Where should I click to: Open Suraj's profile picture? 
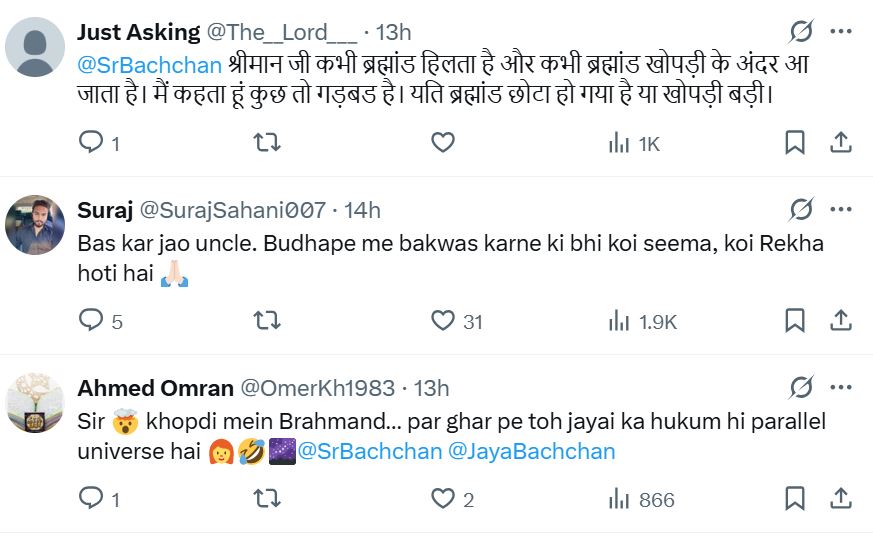coord(35,225)
